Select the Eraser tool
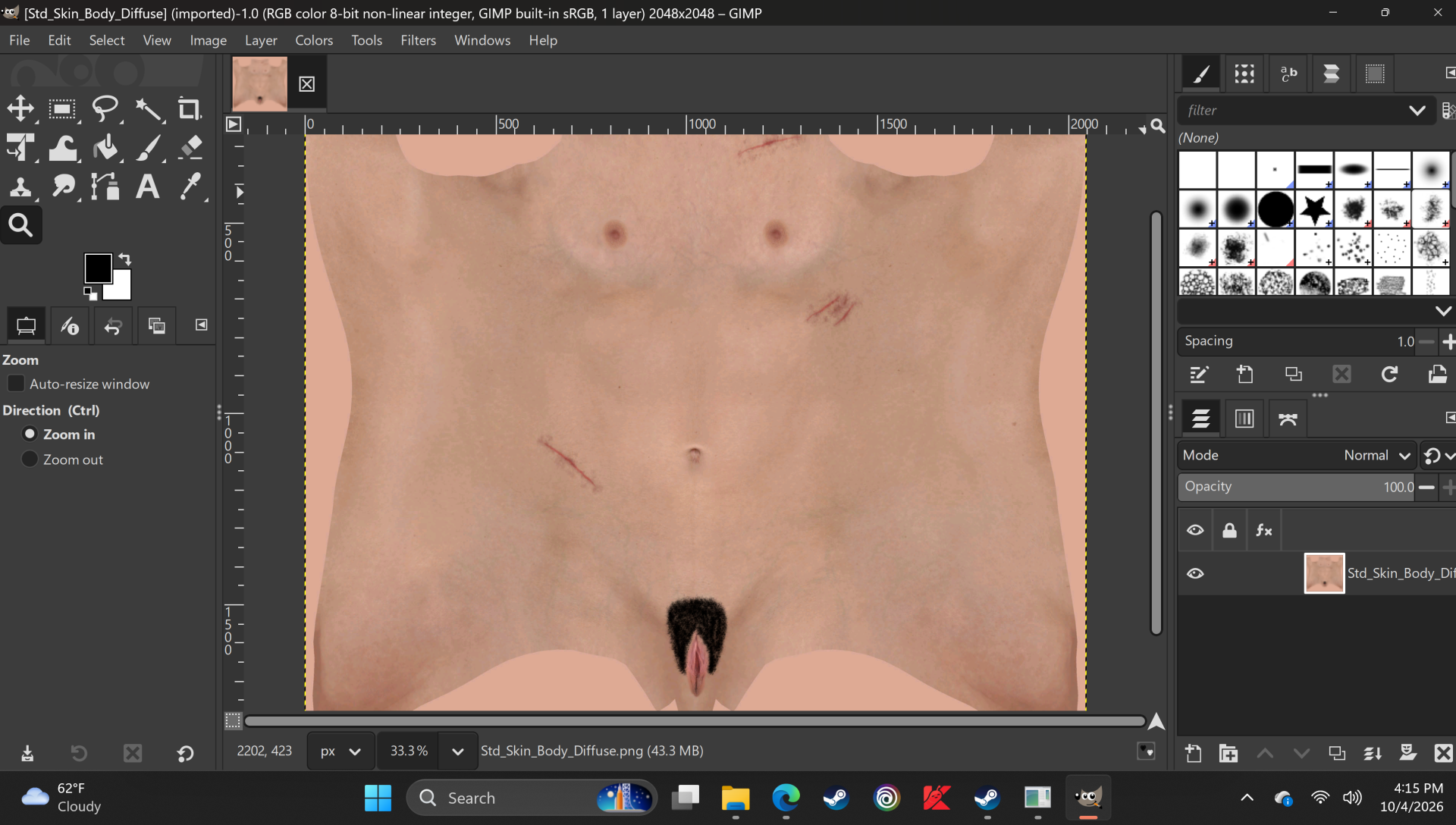1456x825 pixels. pyautogui.click(x=190, y=147)
